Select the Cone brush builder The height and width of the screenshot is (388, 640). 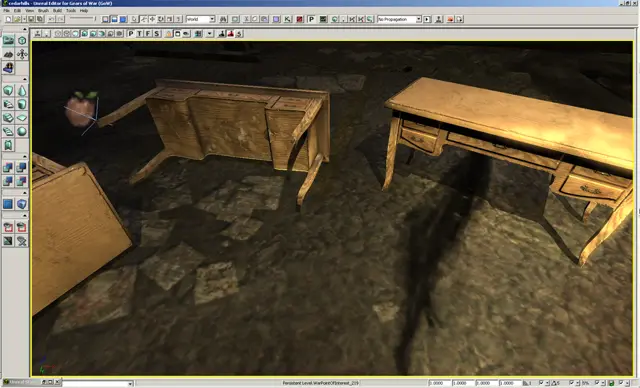click(22, 90)
